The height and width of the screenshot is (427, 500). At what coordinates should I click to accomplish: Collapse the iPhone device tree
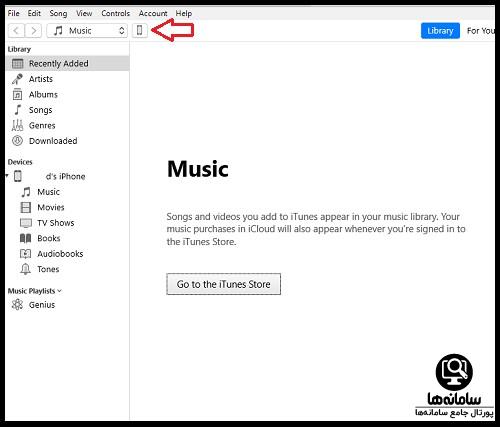pyautogui.click(x=7, y=176)
